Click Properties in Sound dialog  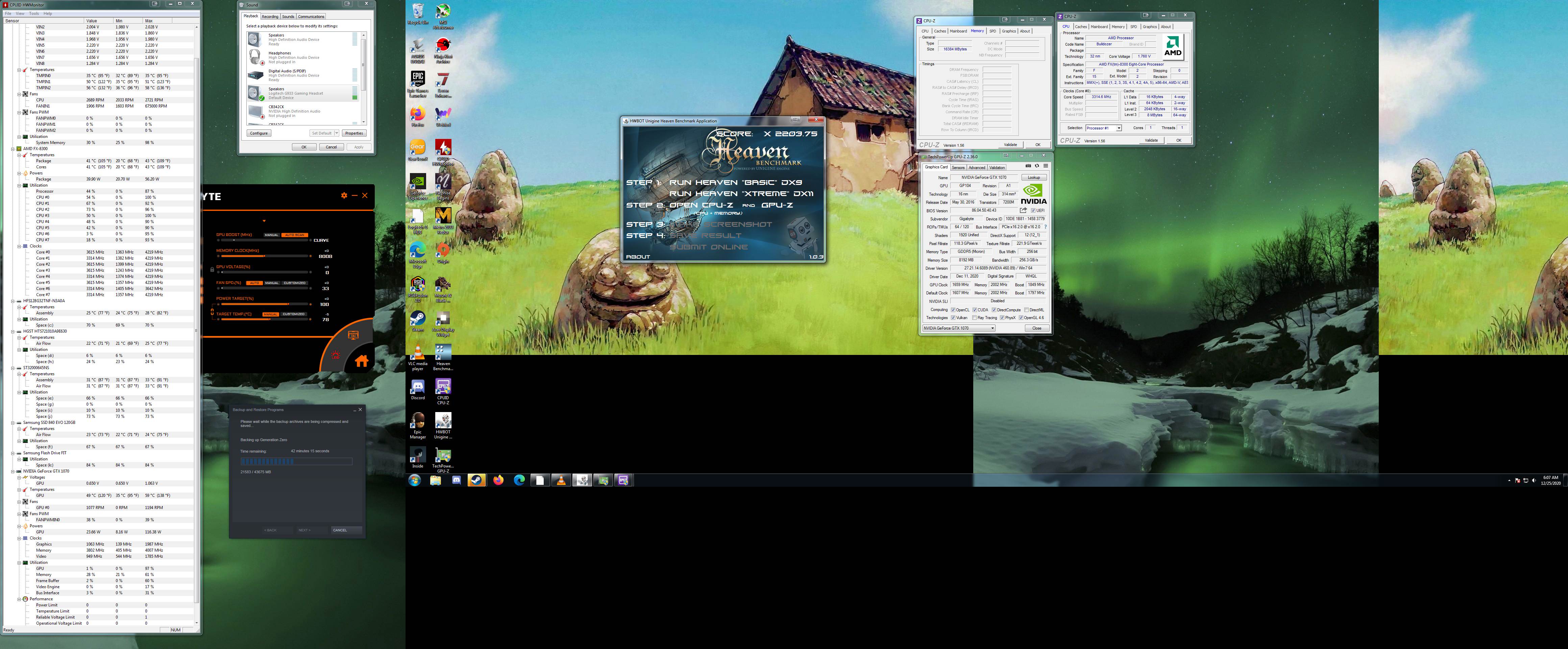click(x=354, y=133)
